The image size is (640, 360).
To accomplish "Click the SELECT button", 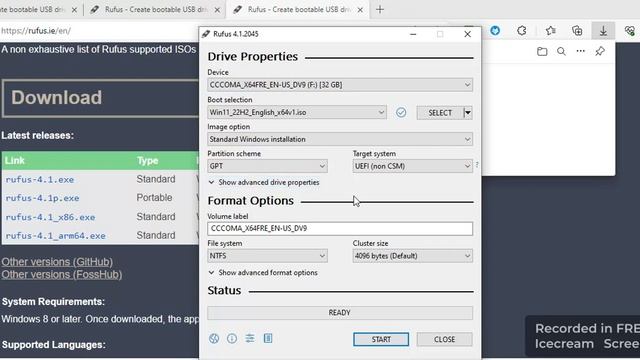I will pyautogui.click(x=440, y=113).
